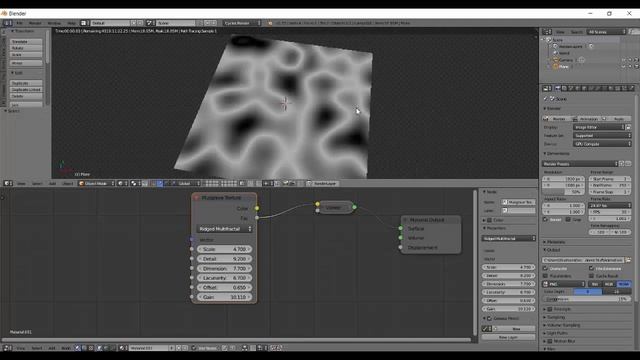Click the Material Output Surface socket
Viewport: 640px width, 360px height.
pyautogui.click(x=400, y=228)
